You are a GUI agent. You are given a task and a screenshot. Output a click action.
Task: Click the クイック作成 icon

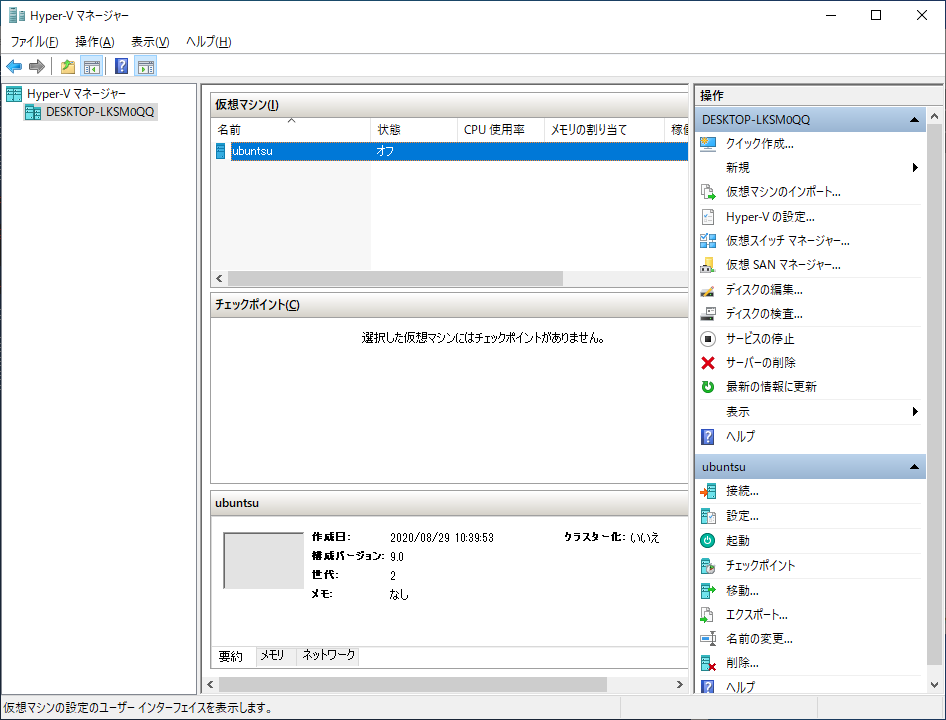click(708, 144)
